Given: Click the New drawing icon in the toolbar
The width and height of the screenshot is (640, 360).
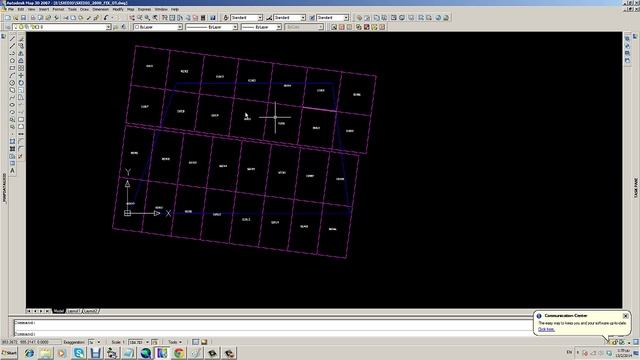Looking at the screenshot, I should coord(8,18).
